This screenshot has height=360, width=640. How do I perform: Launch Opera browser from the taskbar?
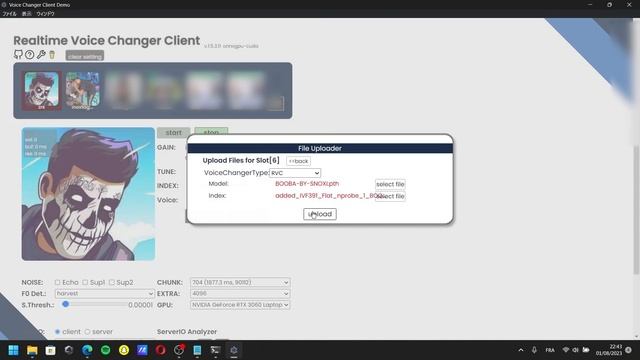tap(160, 350)
